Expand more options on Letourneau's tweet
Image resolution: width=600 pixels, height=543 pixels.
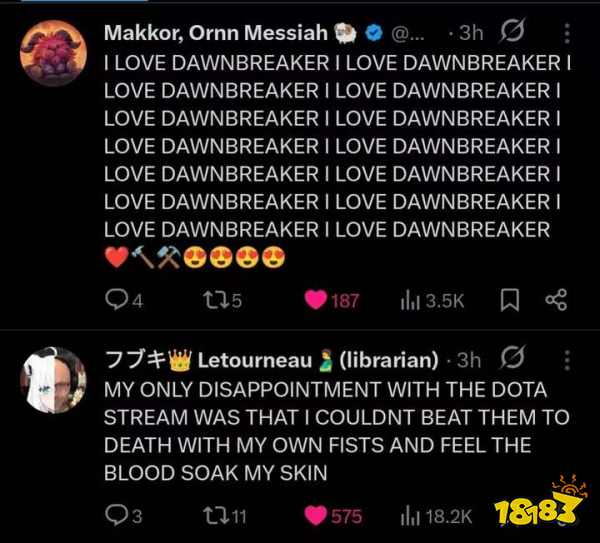[x=567, y=360]
